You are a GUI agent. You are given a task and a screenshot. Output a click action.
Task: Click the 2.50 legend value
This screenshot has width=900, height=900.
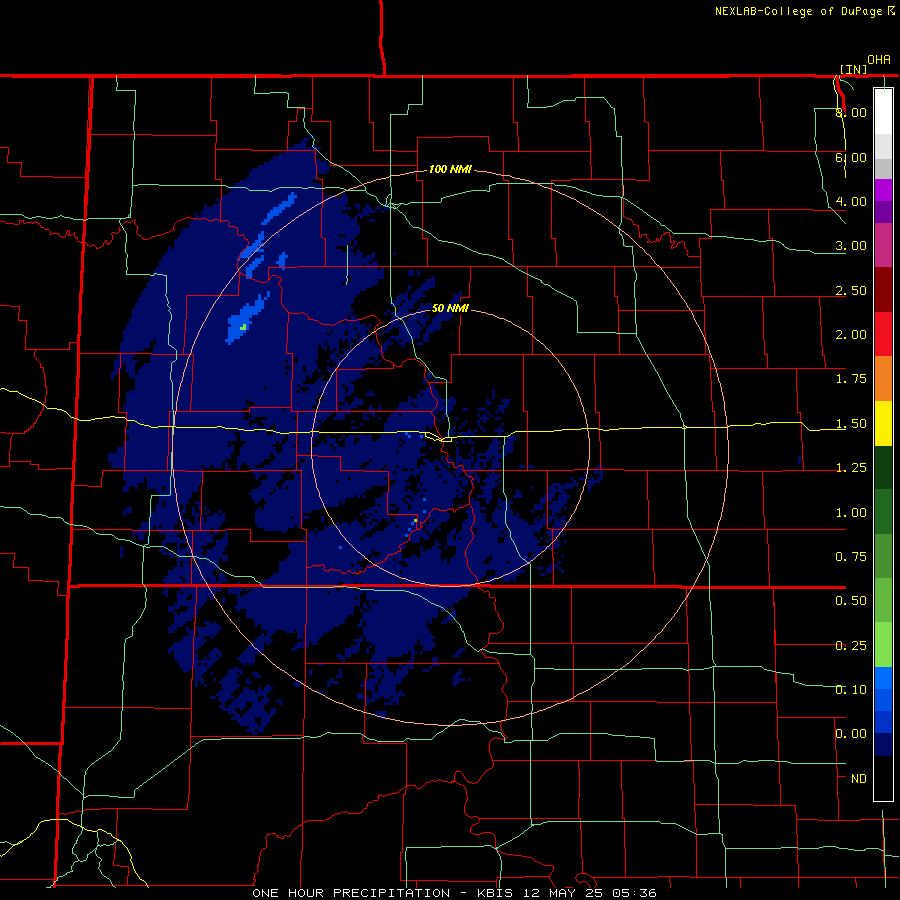[x=851, y=290]
